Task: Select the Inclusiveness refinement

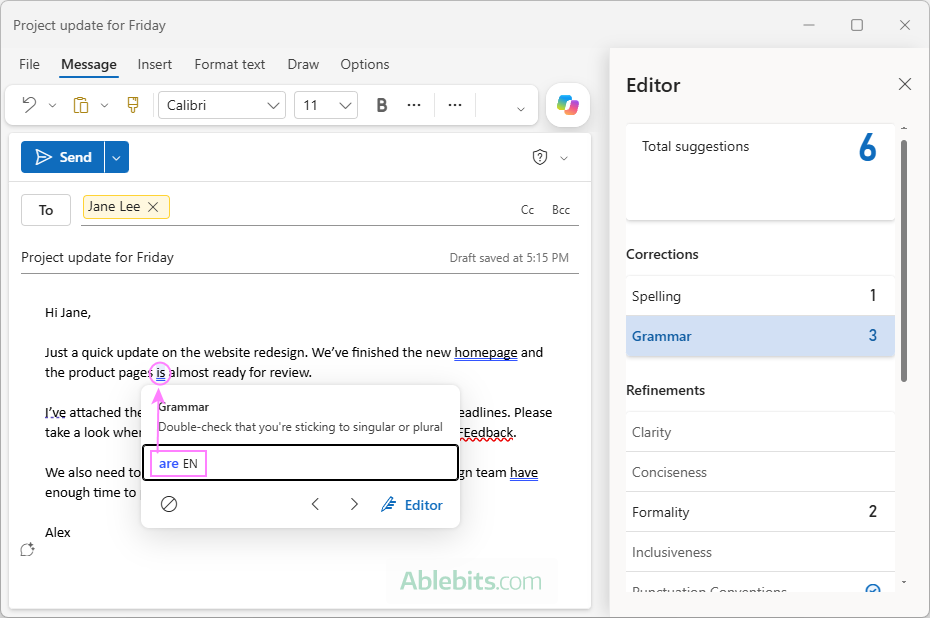Action: click(760, 552)
